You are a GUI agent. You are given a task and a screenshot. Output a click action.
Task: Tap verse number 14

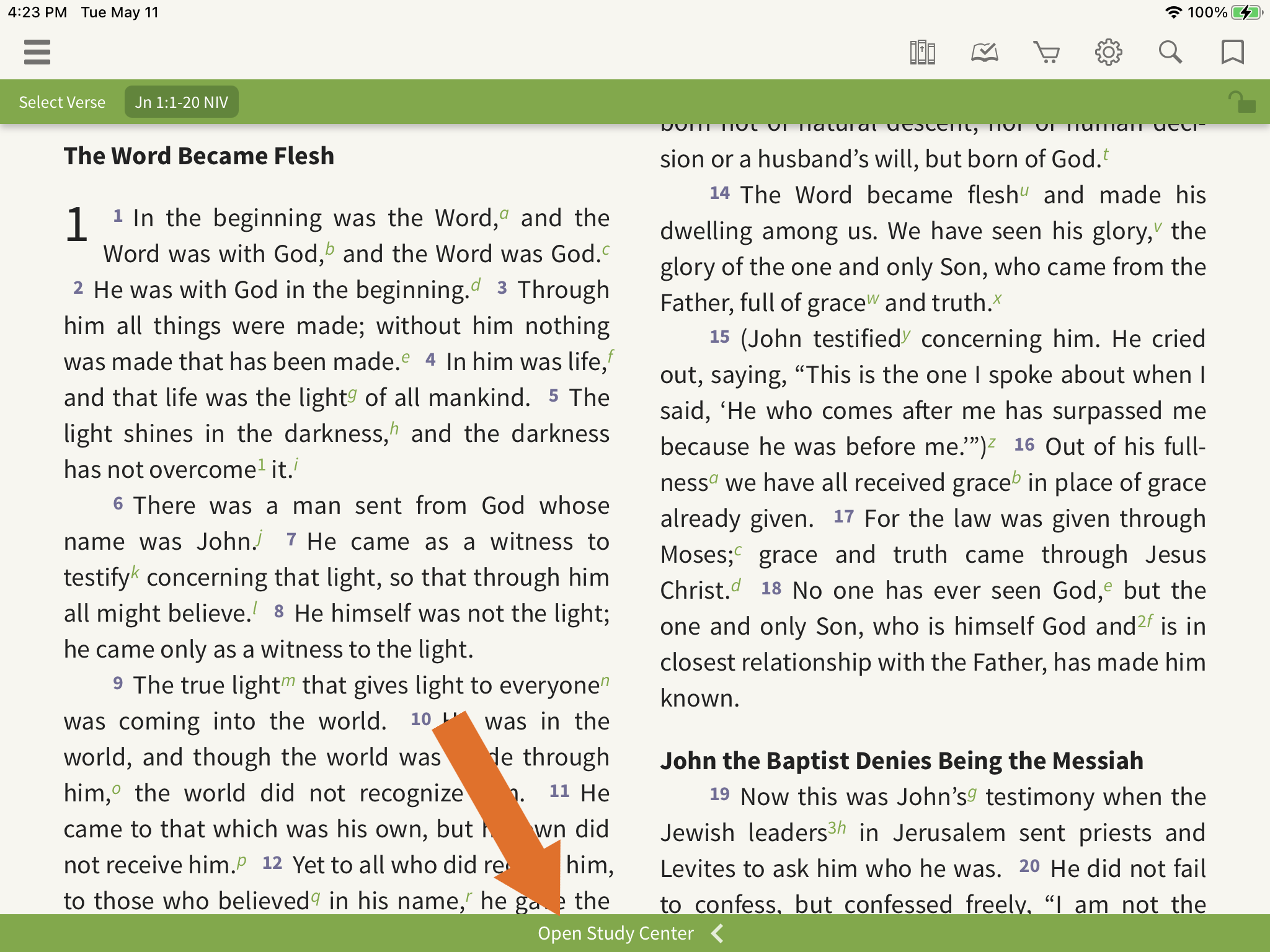(x=720, y=193)
